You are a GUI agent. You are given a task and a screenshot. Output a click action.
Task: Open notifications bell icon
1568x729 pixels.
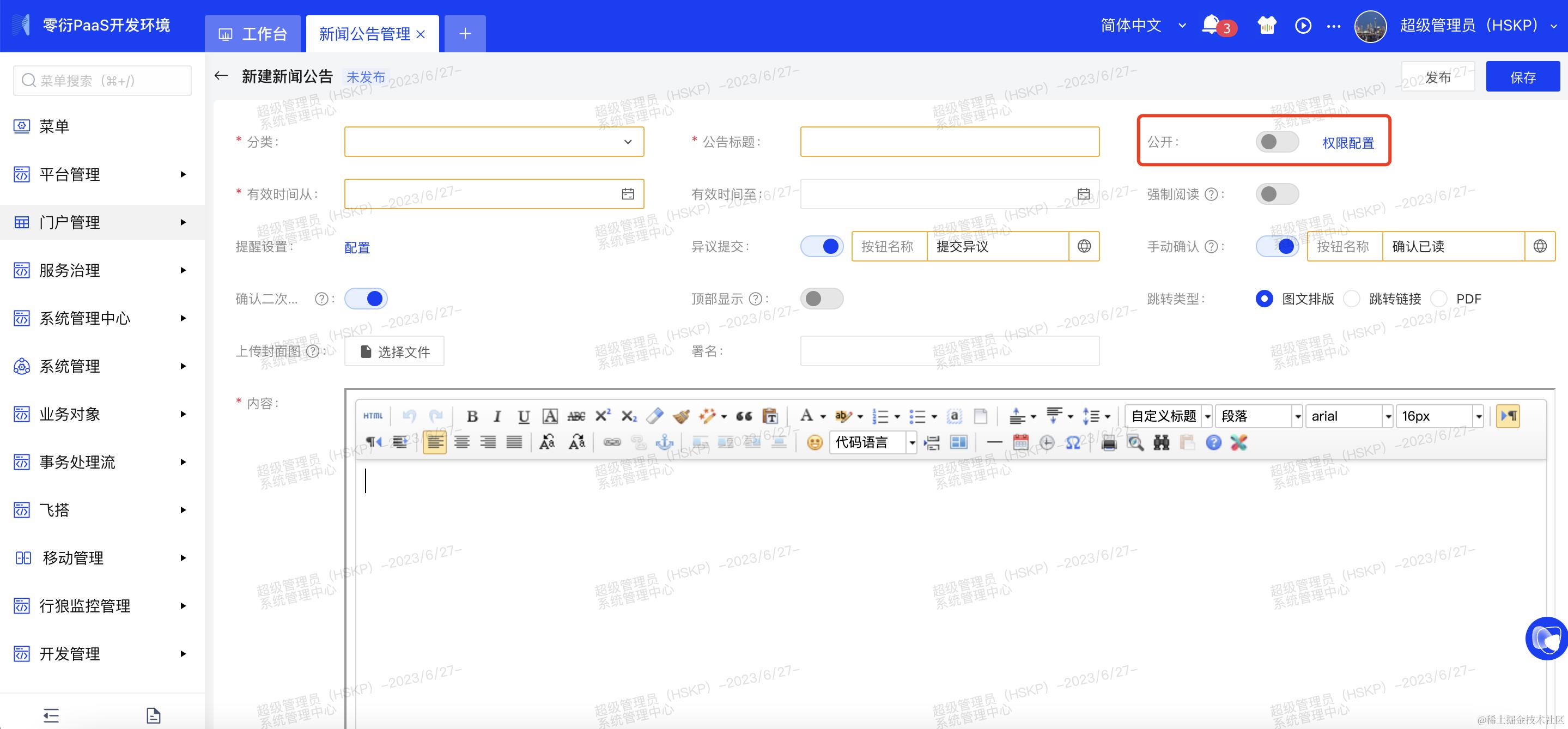(x=1210, y=25)
